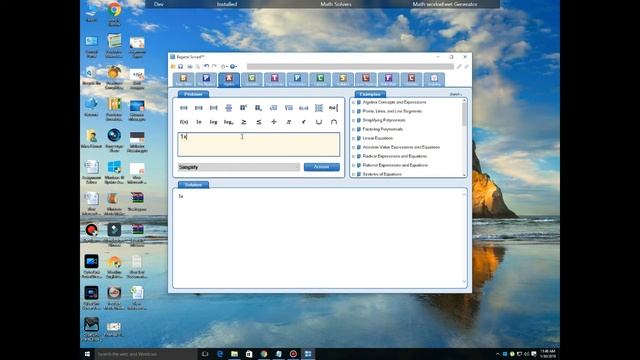Open print preview magnifier toolbar icon
Image resolution: width=640 pixels, height=360 pixels.
coord(198,67)
